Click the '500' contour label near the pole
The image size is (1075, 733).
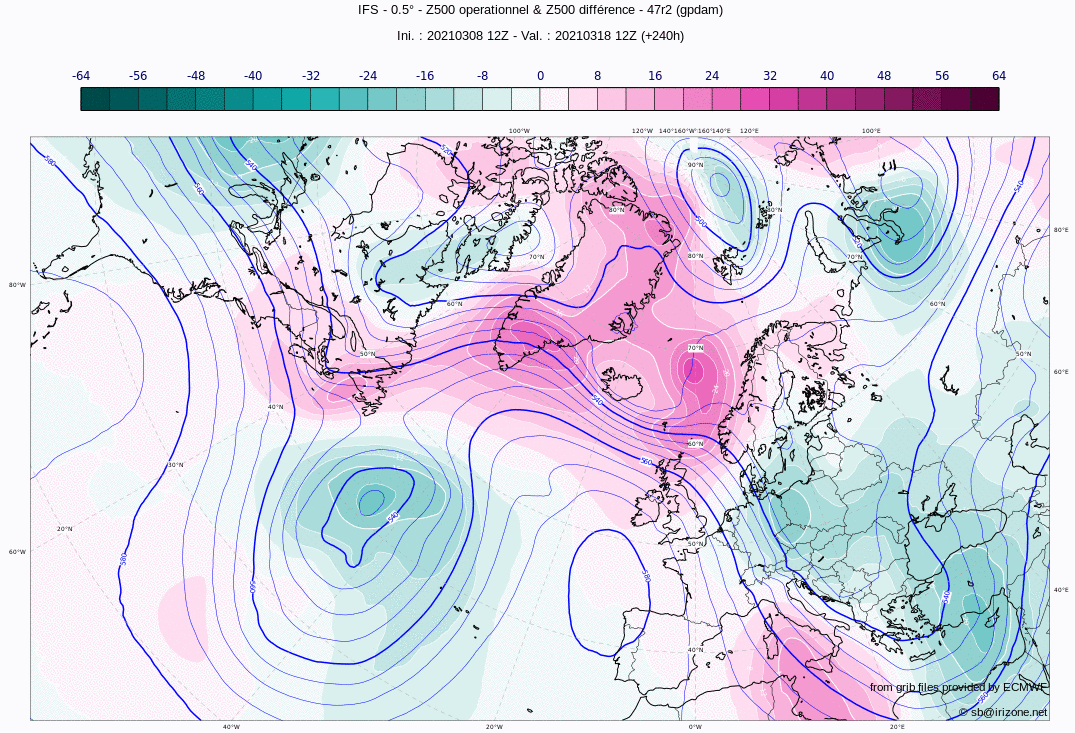[x=701, y=221]
